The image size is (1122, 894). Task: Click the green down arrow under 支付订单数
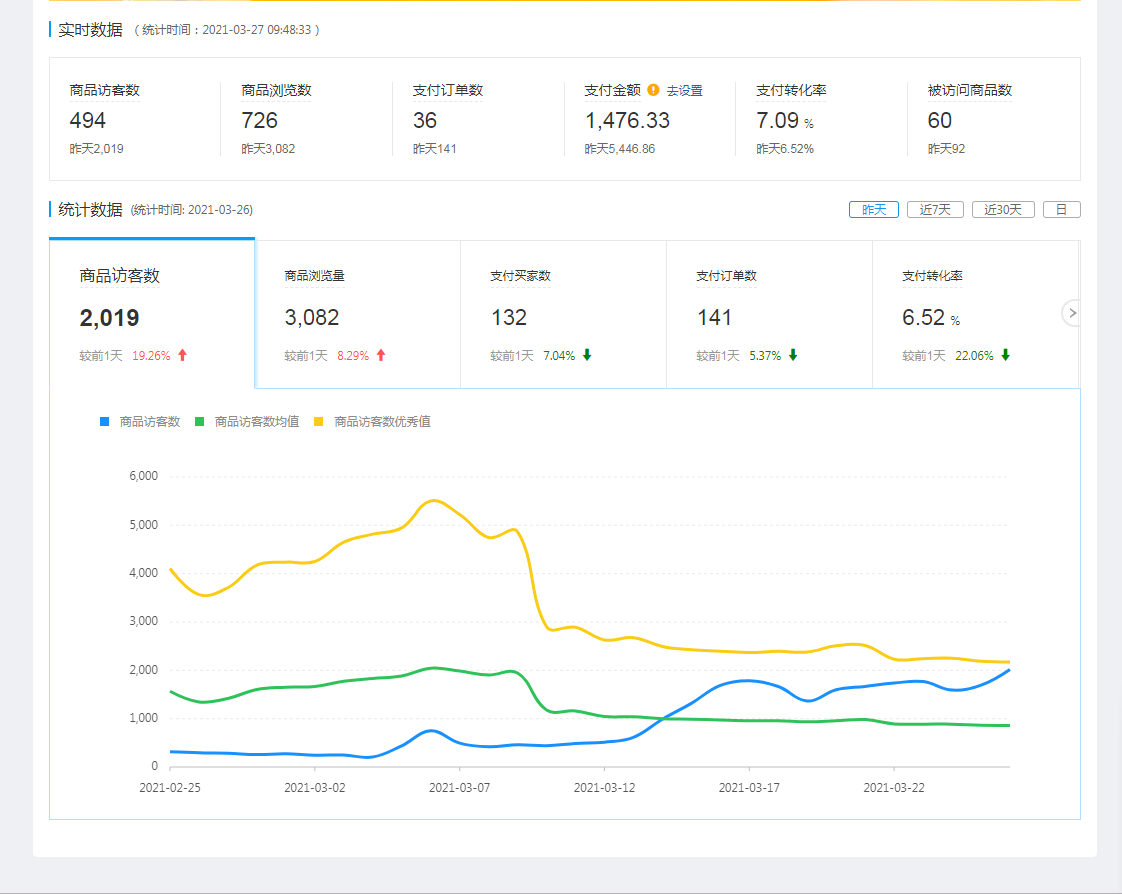[x=793, y=355]
